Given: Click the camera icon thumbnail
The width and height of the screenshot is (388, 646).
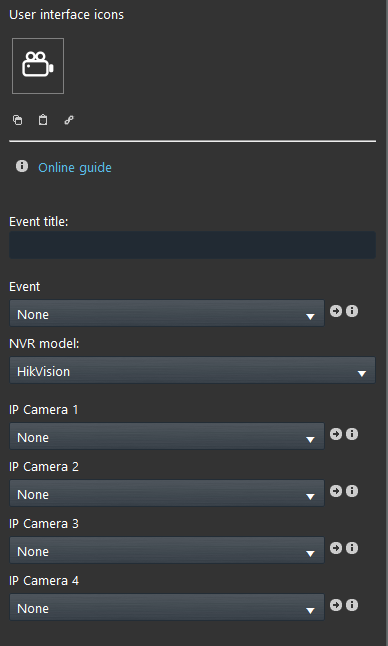Looking at the screenshot, I should click(38, 66).
